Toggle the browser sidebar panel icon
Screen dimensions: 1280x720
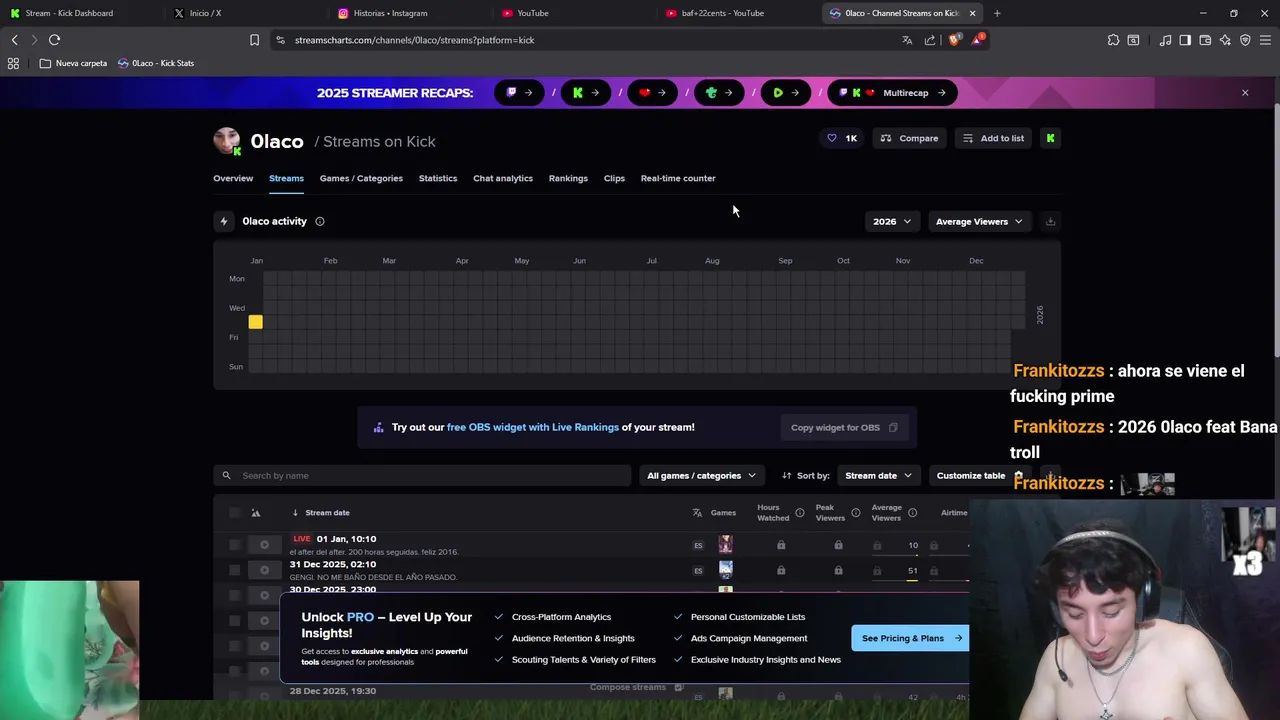(x=1185, y=40)
